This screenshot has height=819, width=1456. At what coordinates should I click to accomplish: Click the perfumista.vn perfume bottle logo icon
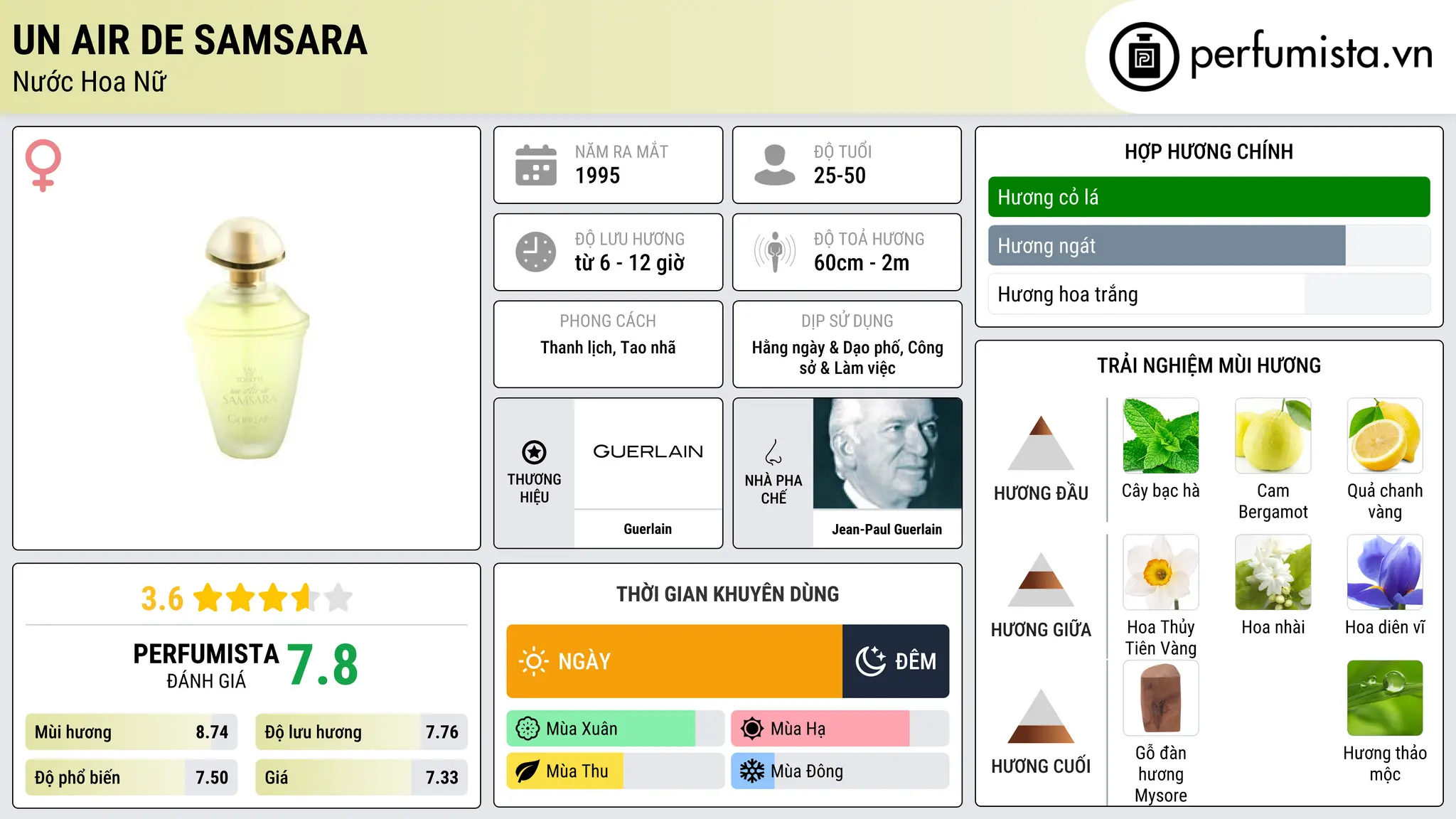[x=1144, y=57]
